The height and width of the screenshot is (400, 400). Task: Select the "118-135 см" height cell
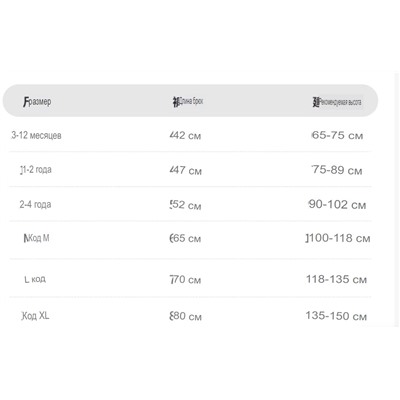pos(336,279)
